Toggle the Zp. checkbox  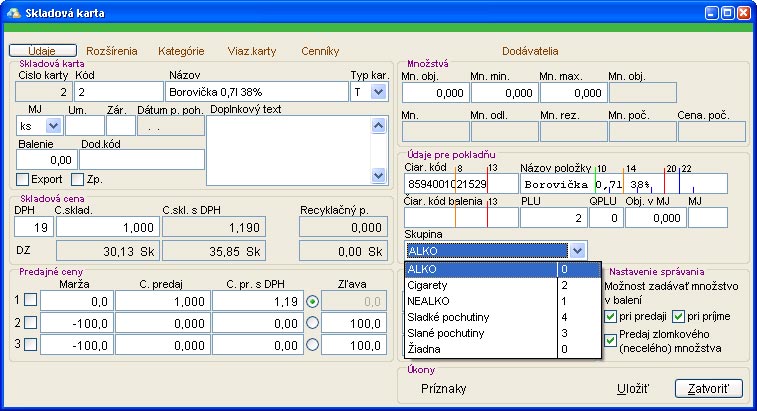[x=77, y=180]
